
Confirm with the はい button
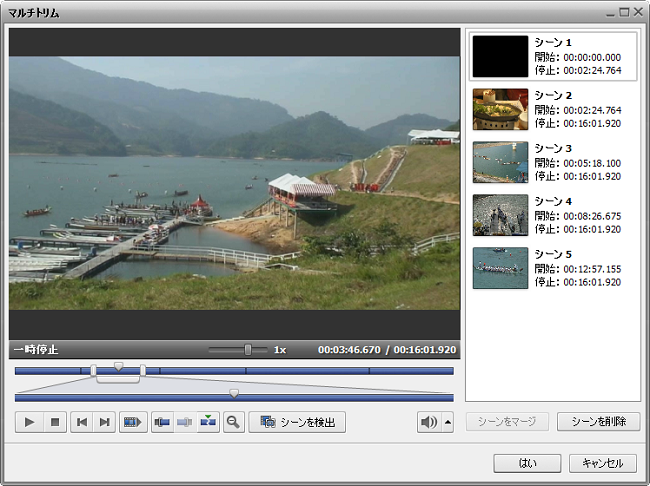(x=527, y=463)
